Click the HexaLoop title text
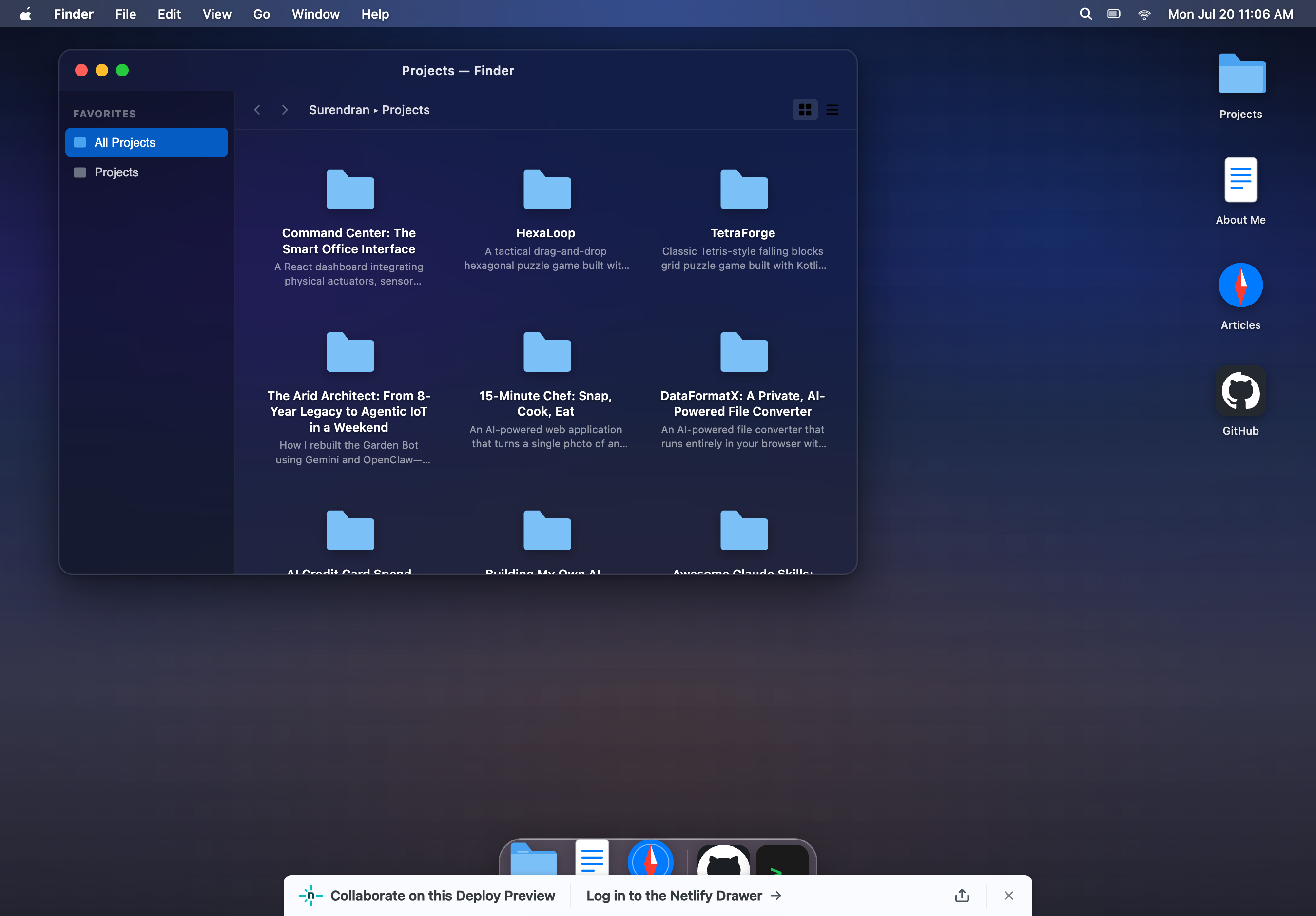Viewport: 1316px width, 916px height. click(x=546, y=233)
